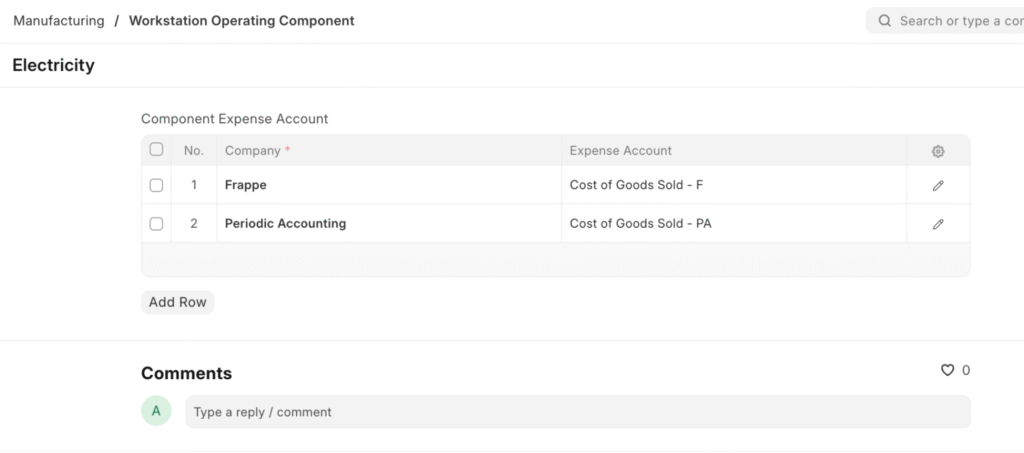Click the user avatar beside the comment box
Image resolution: width=1024 pixels, height=453 pixels.
156,411
